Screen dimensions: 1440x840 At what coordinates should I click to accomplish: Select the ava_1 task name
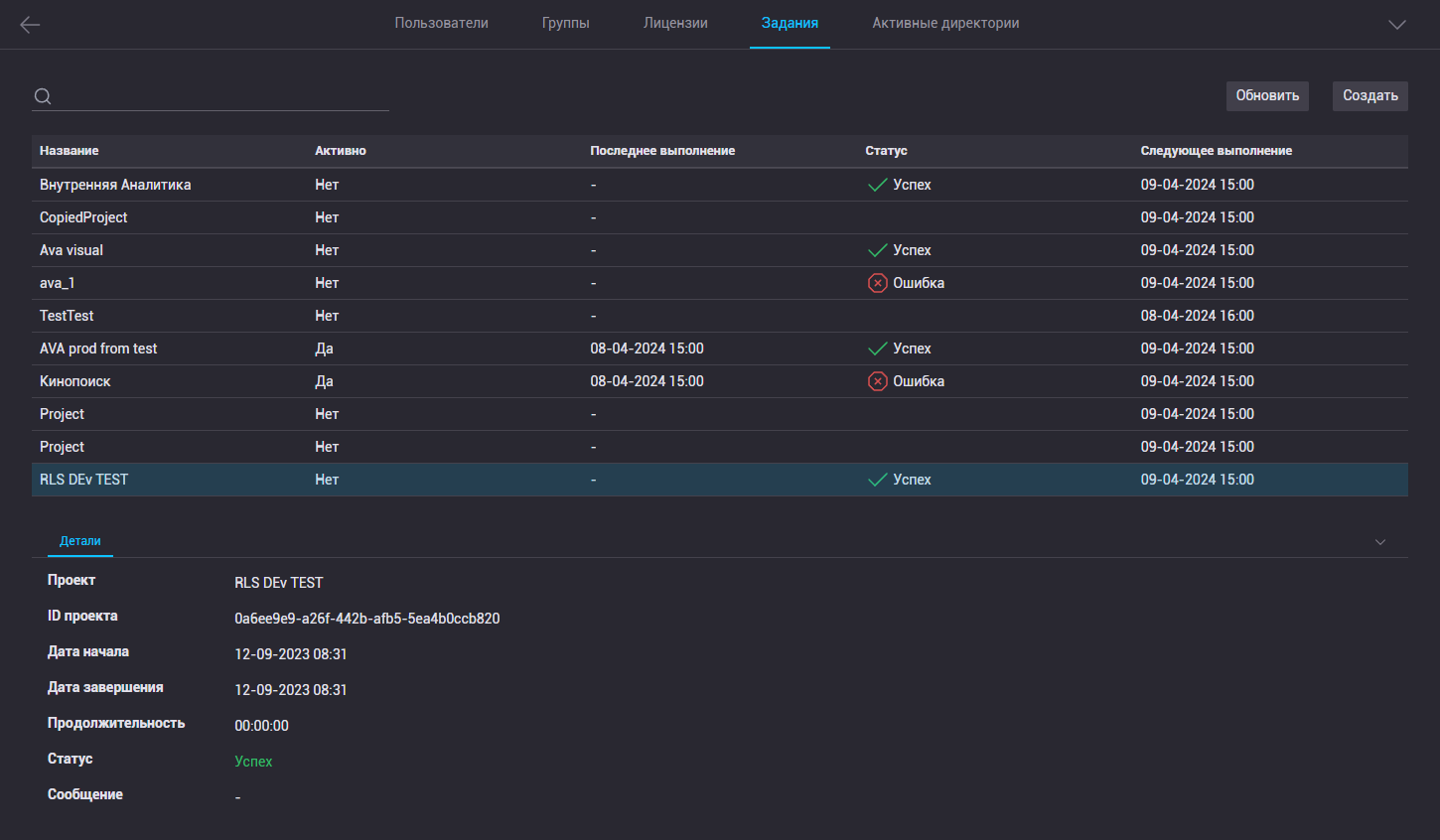coord(58,283)
